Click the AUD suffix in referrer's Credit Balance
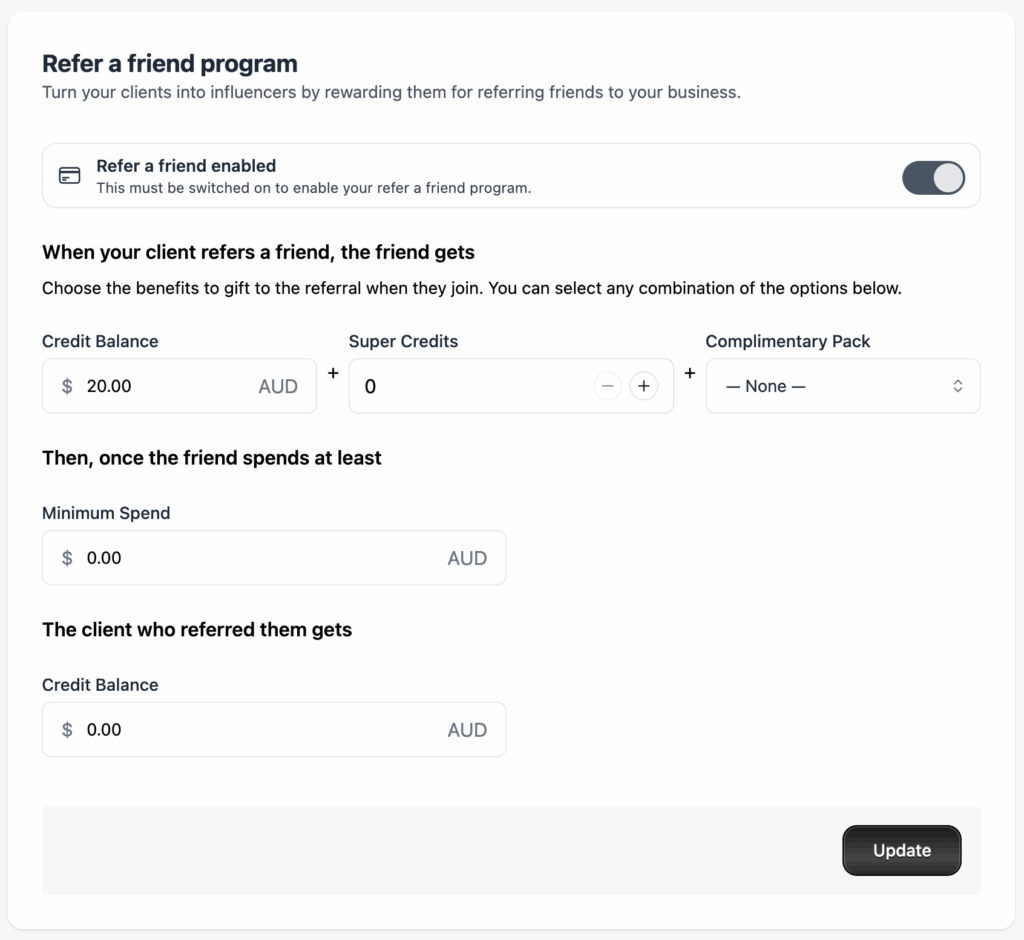Viewport: 1024px width, 940px height. pyautogui.click(x=467, y=730)
